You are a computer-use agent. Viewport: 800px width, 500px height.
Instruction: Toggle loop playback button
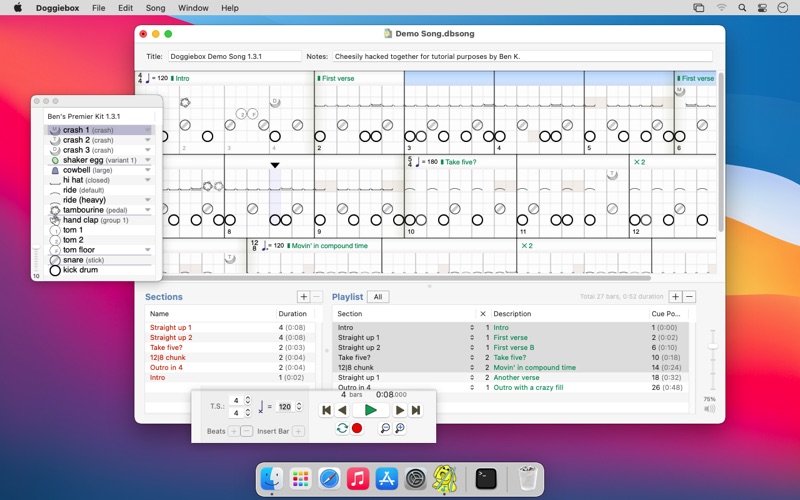(x=342, y=429)
